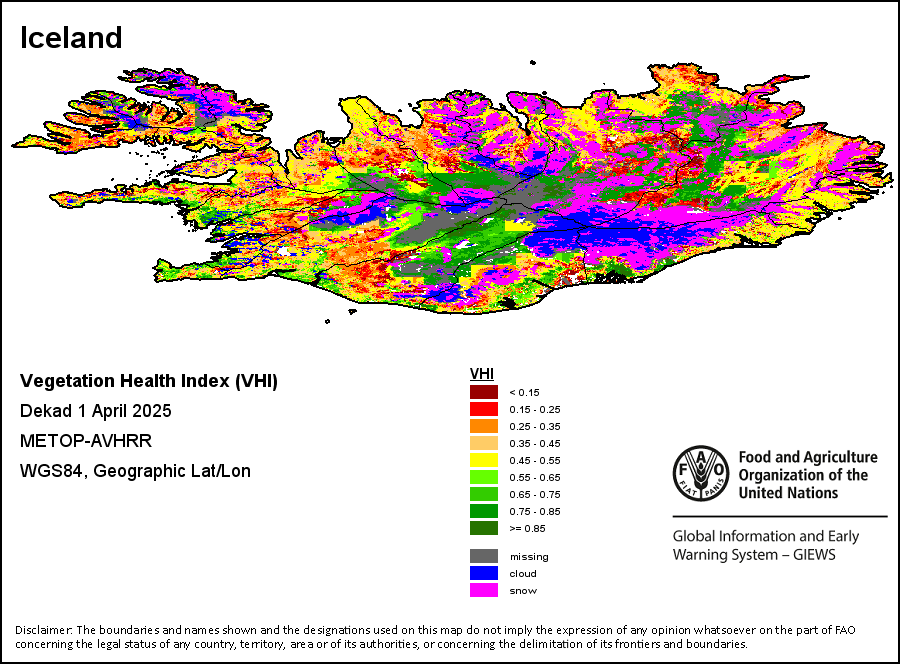Click the 0.15 - 0.25 legend label
The width and height of the screenshot is (900, 664).
534,410
